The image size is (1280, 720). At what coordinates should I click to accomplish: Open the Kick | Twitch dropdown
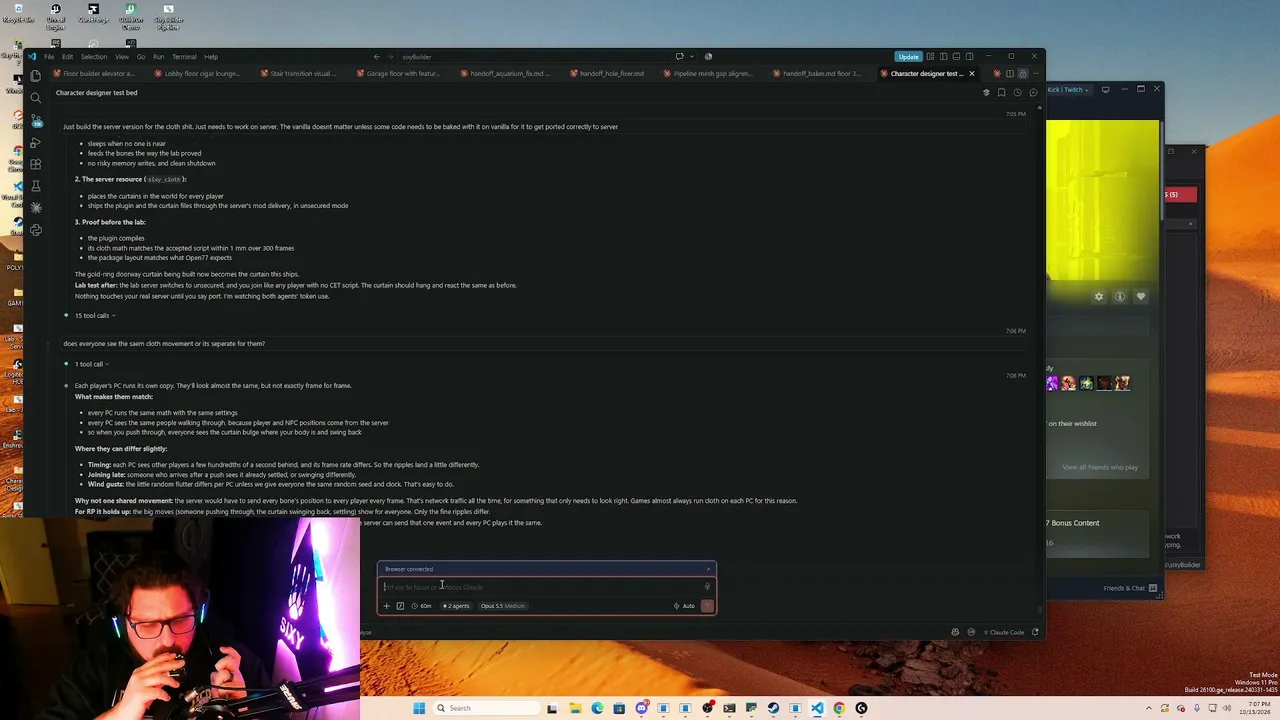coord(1070,90)
